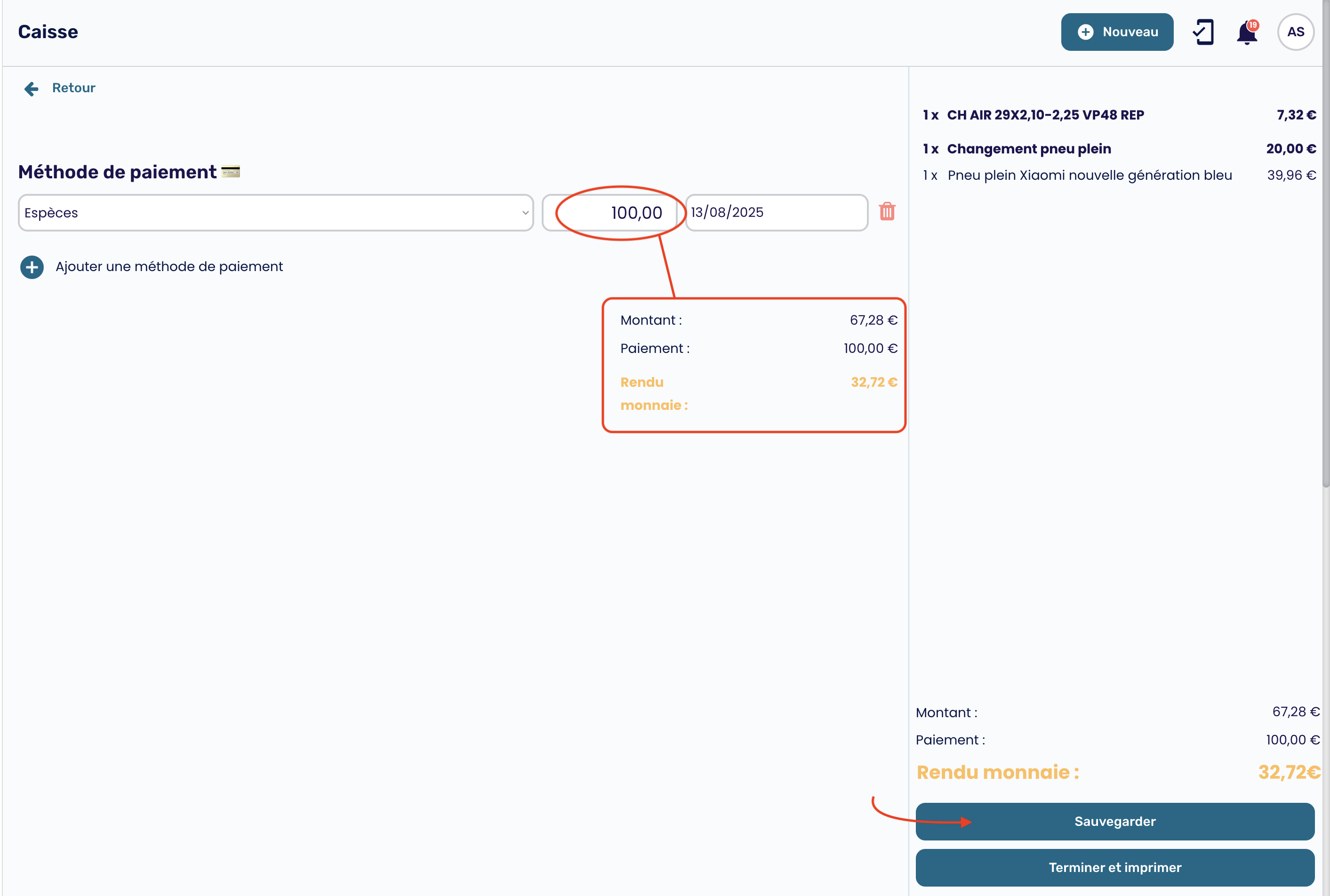Open the AS user avatar menu
The height and width of the screenshot is (896, 1330).
pos(1295,32)
